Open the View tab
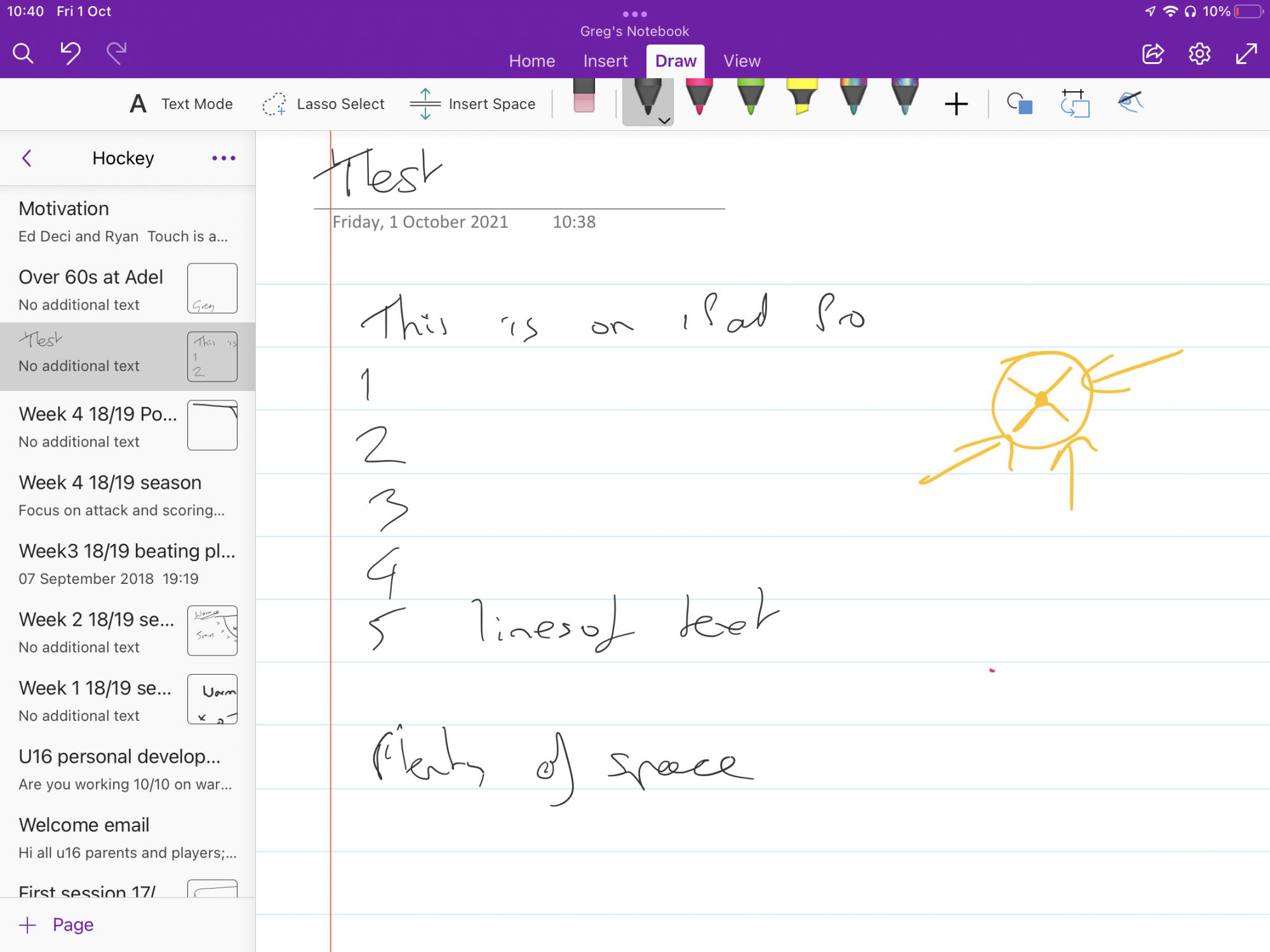The height and width of the screenshot is (952, 1270). (741, 61)
